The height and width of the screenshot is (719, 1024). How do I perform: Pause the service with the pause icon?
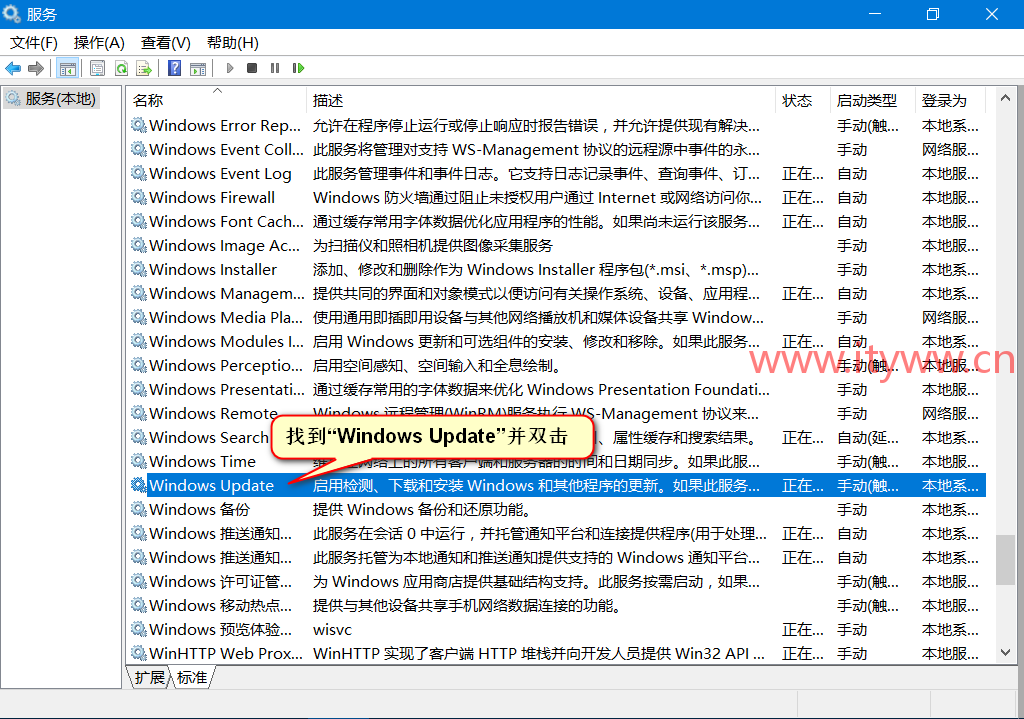[275, 68]
